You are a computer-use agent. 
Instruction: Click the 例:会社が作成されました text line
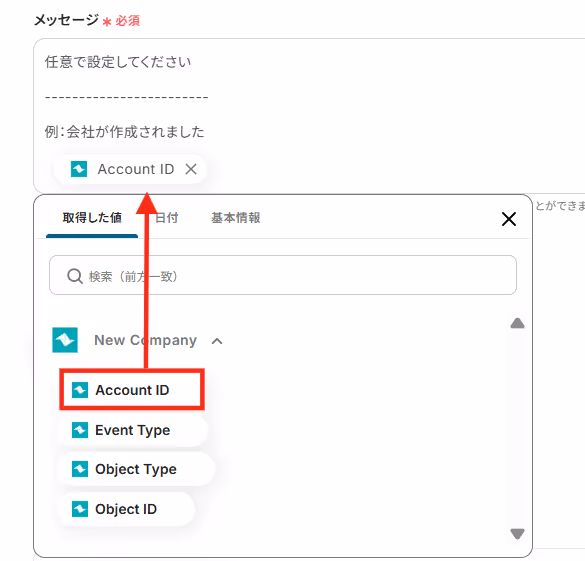click(x=125, y=132)
